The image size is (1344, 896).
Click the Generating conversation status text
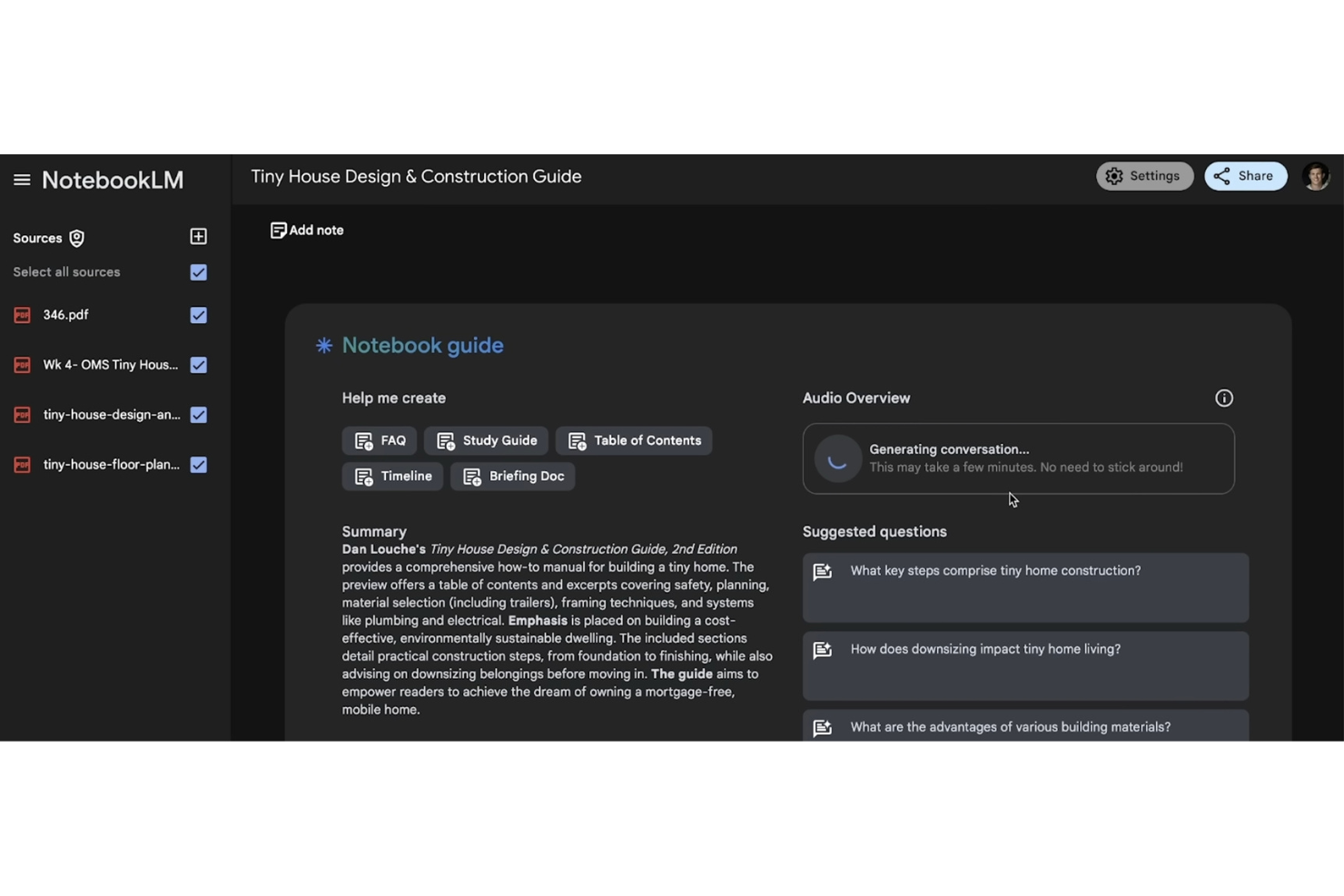click(x=949, y=449)
